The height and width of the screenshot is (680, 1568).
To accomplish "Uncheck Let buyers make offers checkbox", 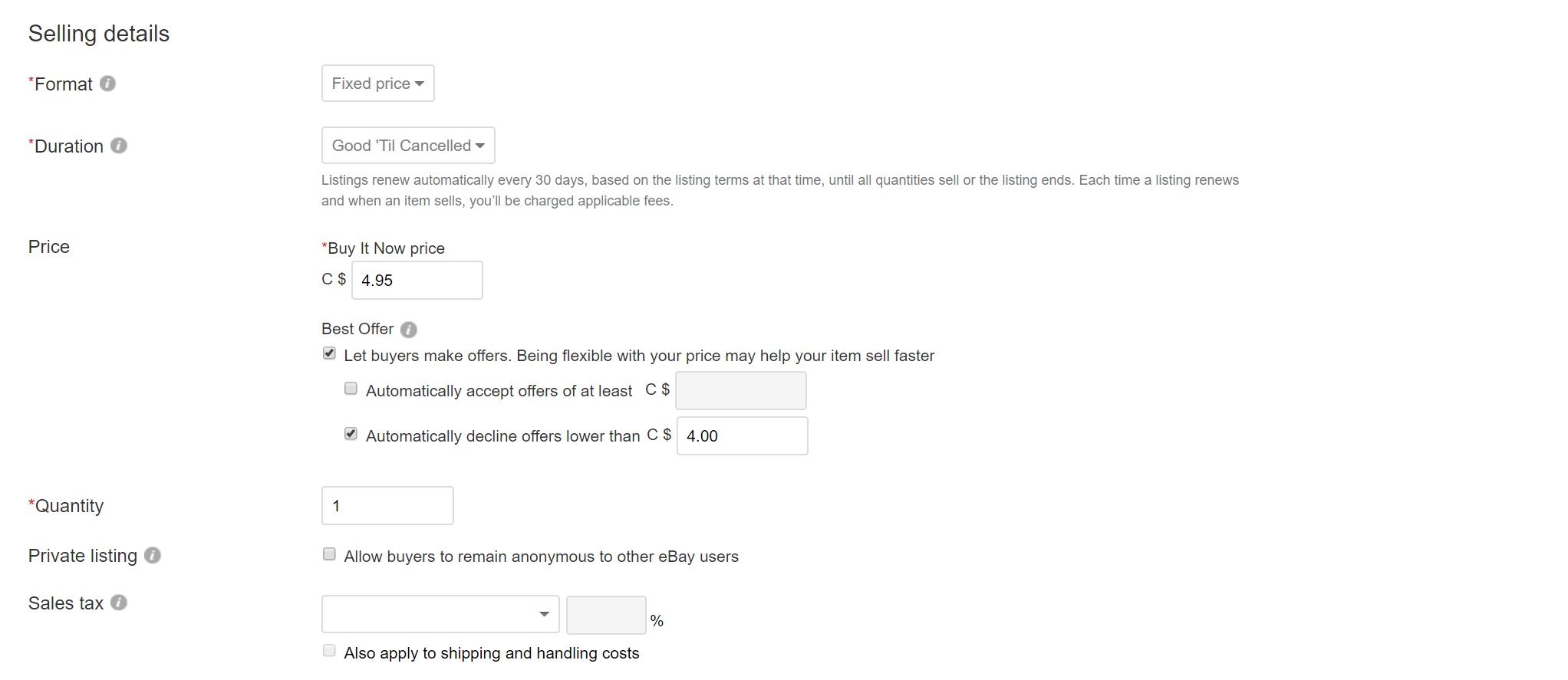I will click(329, 353).
